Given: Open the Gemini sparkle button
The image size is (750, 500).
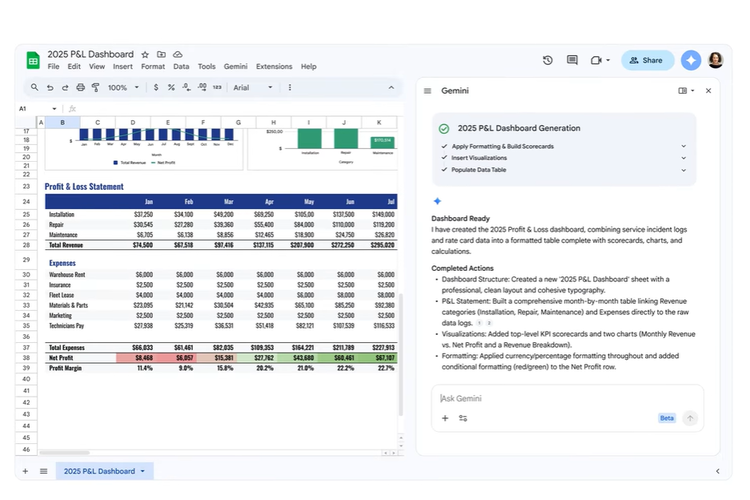Looking at the screenshot, I should click(691, 60).
